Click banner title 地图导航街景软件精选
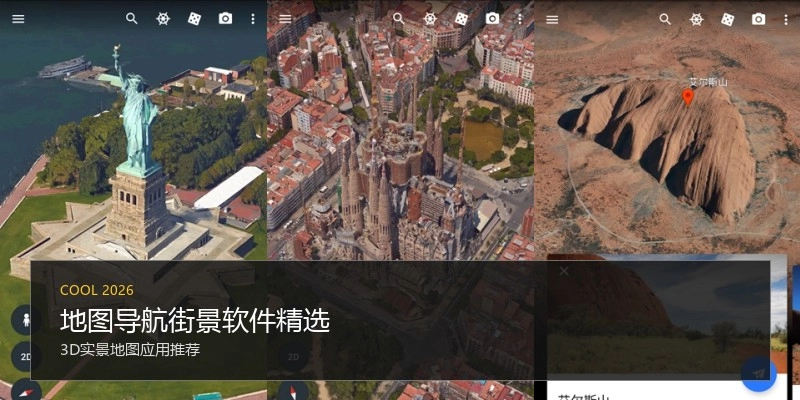Image resolution: width=800 pixels, height=400 pixels. tap(195, 321)
